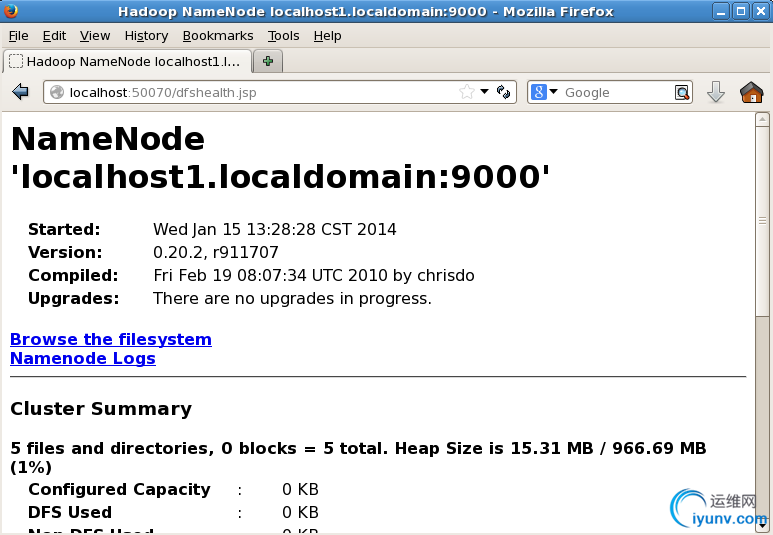Open the Namenode Logs link
The width and height of the screenshot is (773, 535).
[83, 358]
